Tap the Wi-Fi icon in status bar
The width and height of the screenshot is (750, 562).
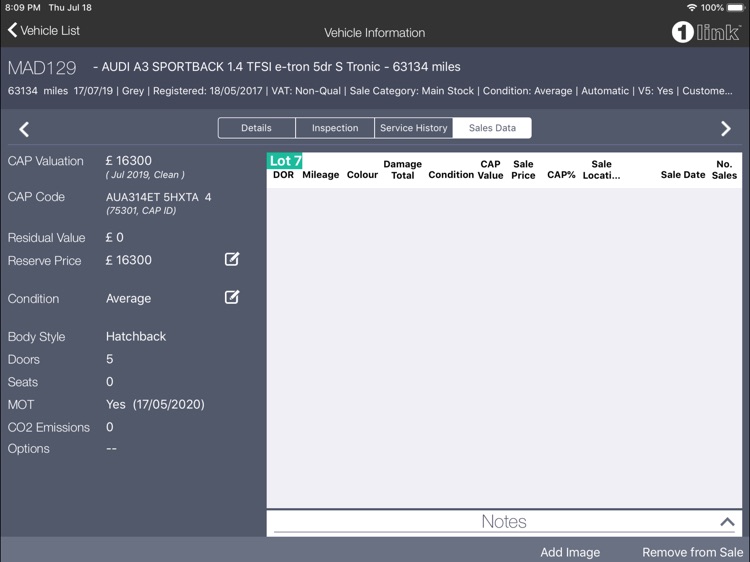(692, 8)
